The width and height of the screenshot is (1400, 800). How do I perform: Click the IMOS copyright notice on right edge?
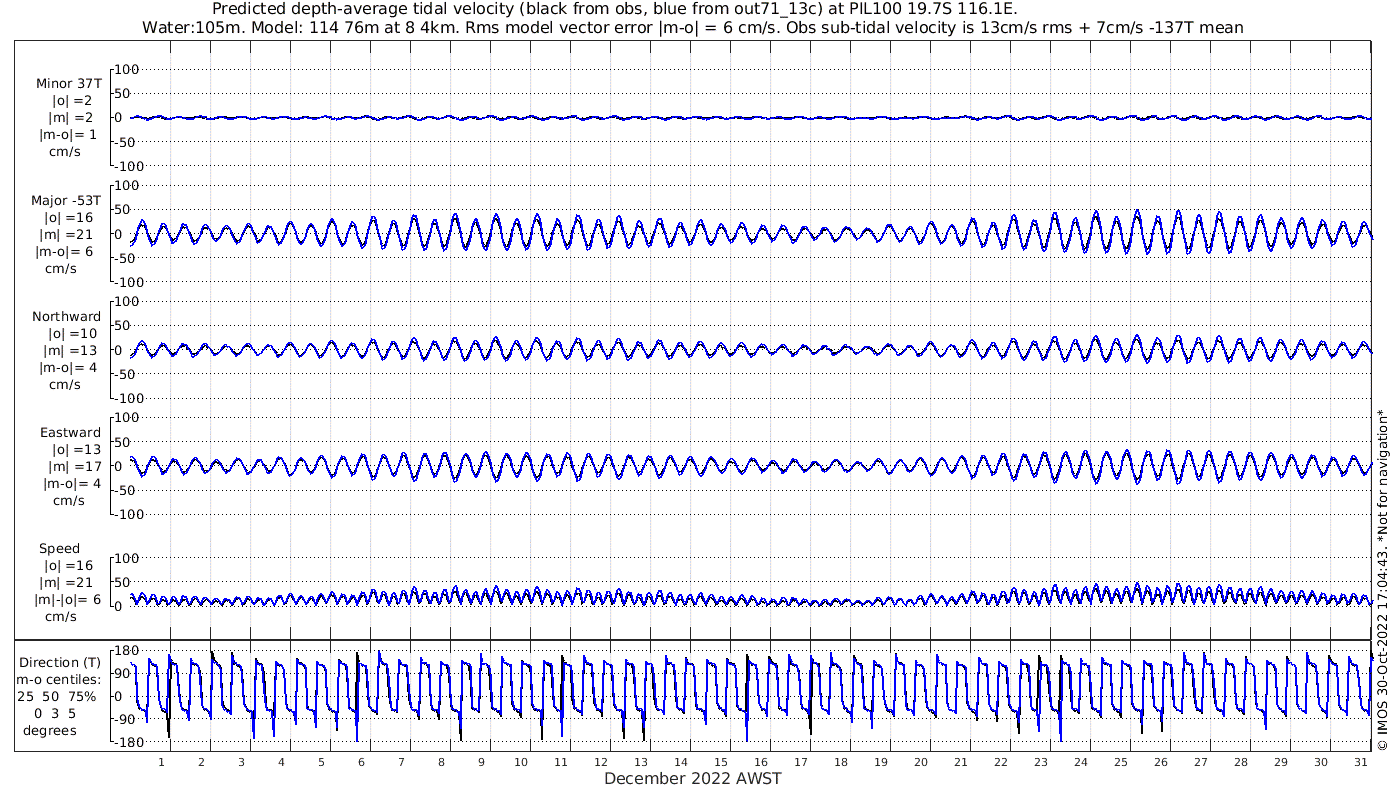pos(1383,579)
